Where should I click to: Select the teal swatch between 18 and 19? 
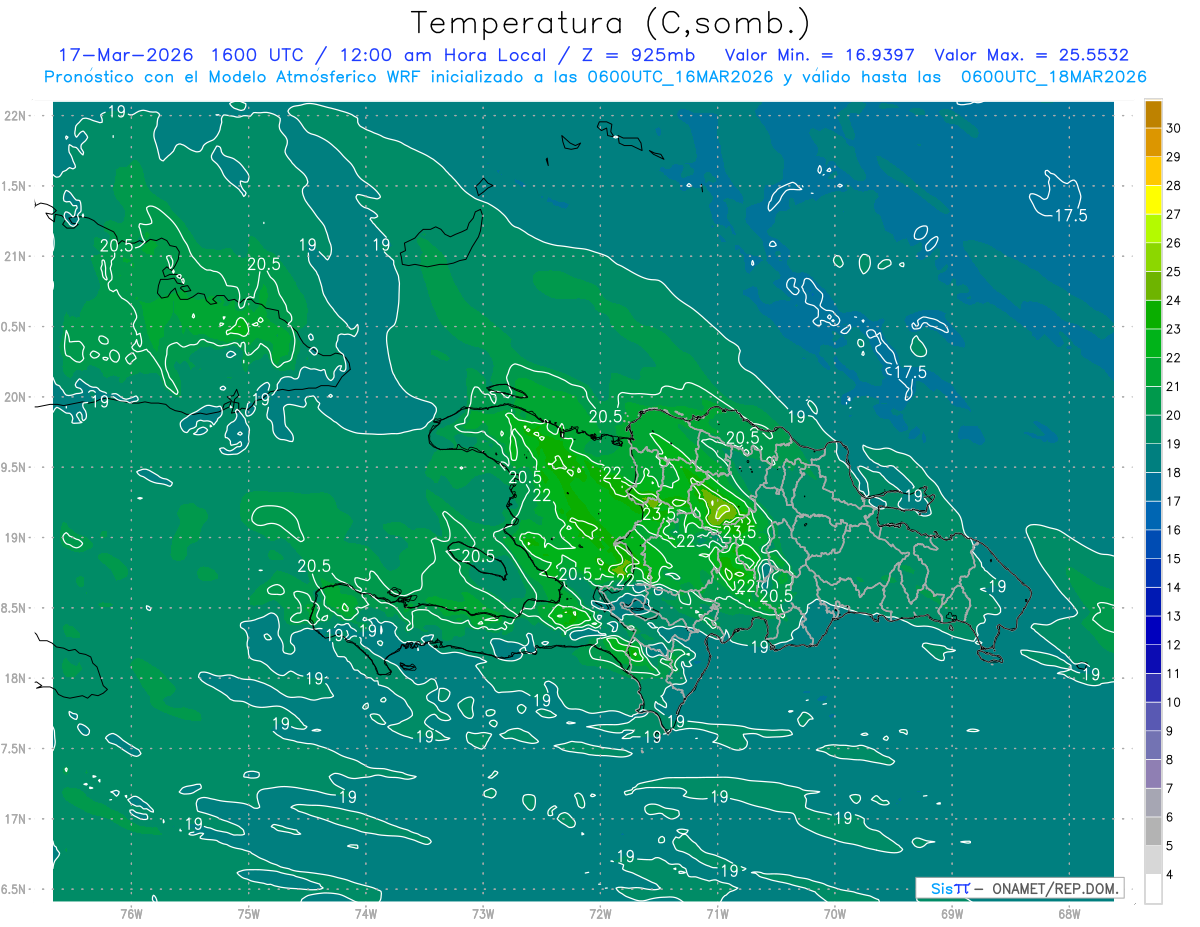(x=1154, y=458)
